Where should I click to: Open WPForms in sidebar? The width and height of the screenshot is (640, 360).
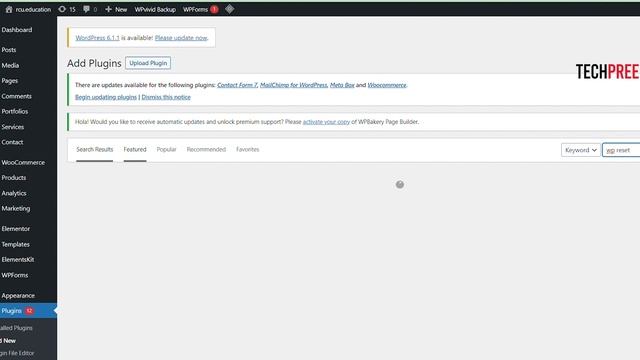(15, 275)
